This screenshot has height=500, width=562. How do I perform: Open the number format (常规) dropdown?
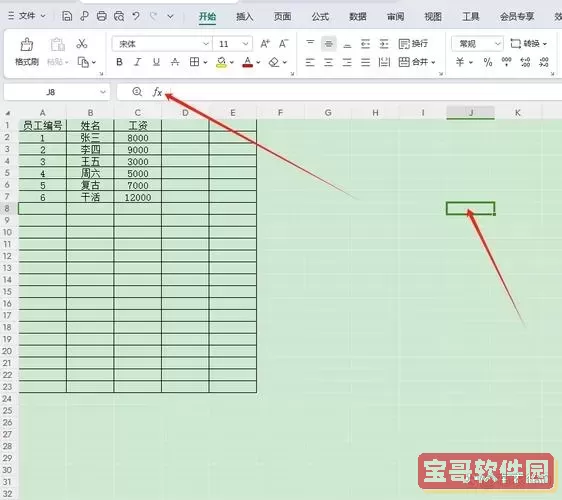coord(497,44)
